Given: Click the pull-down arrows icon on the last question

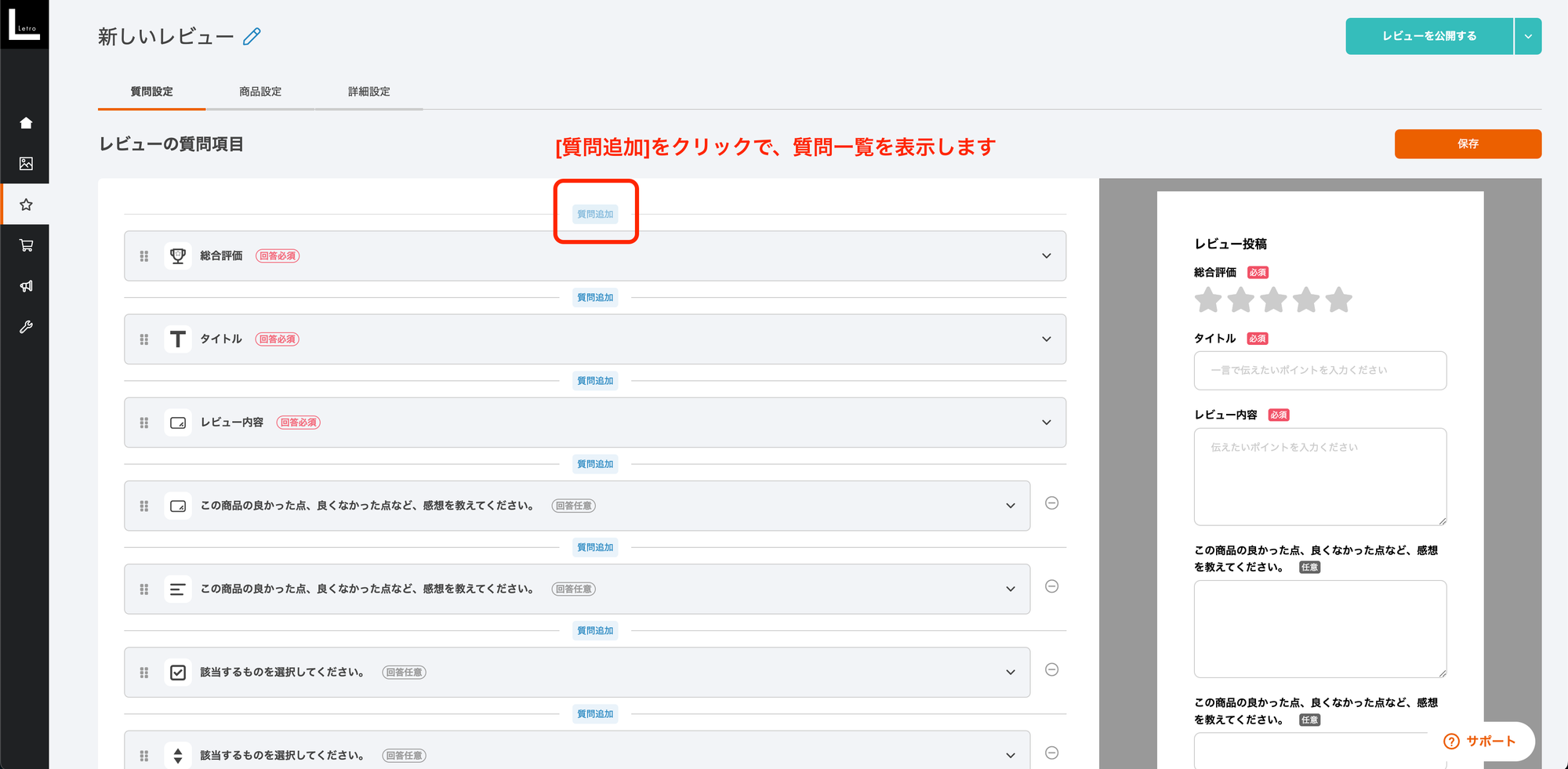Looking at the screenshot, I should click(178, 754).
